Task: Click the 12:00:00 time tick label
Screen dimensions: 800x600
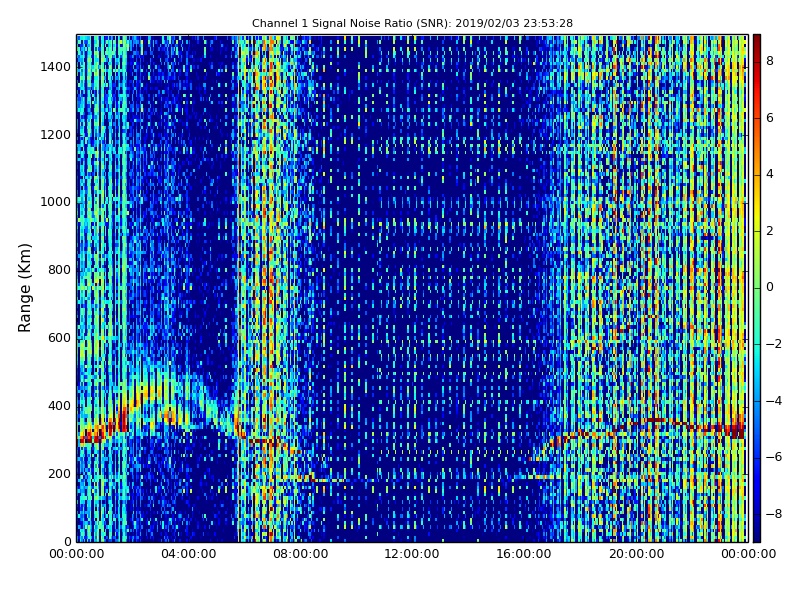Action: (412, 554)
